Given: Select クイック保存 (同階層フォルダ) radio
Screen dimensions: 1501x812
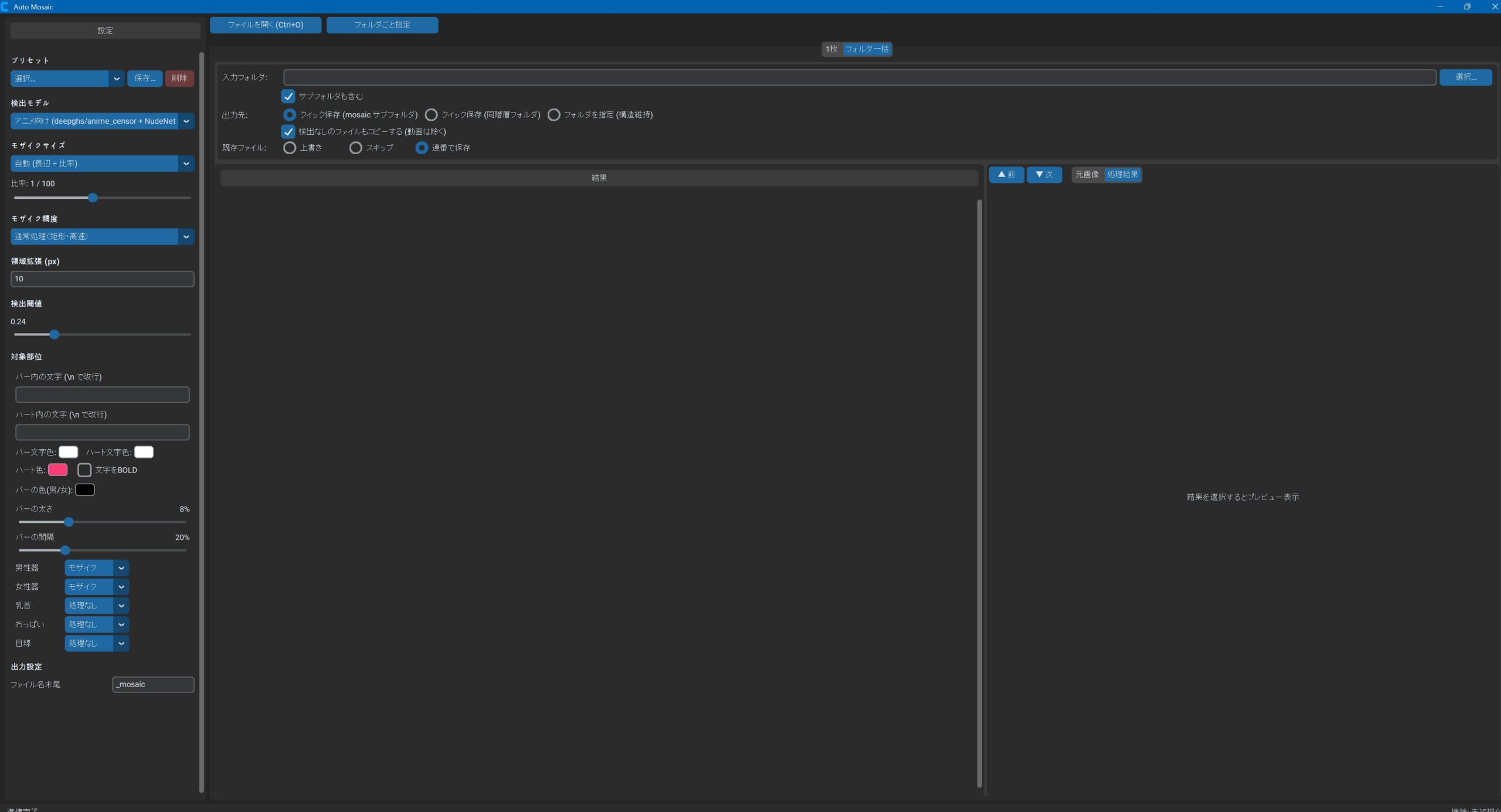Looking at the screenshot, I should click(431, 115).
